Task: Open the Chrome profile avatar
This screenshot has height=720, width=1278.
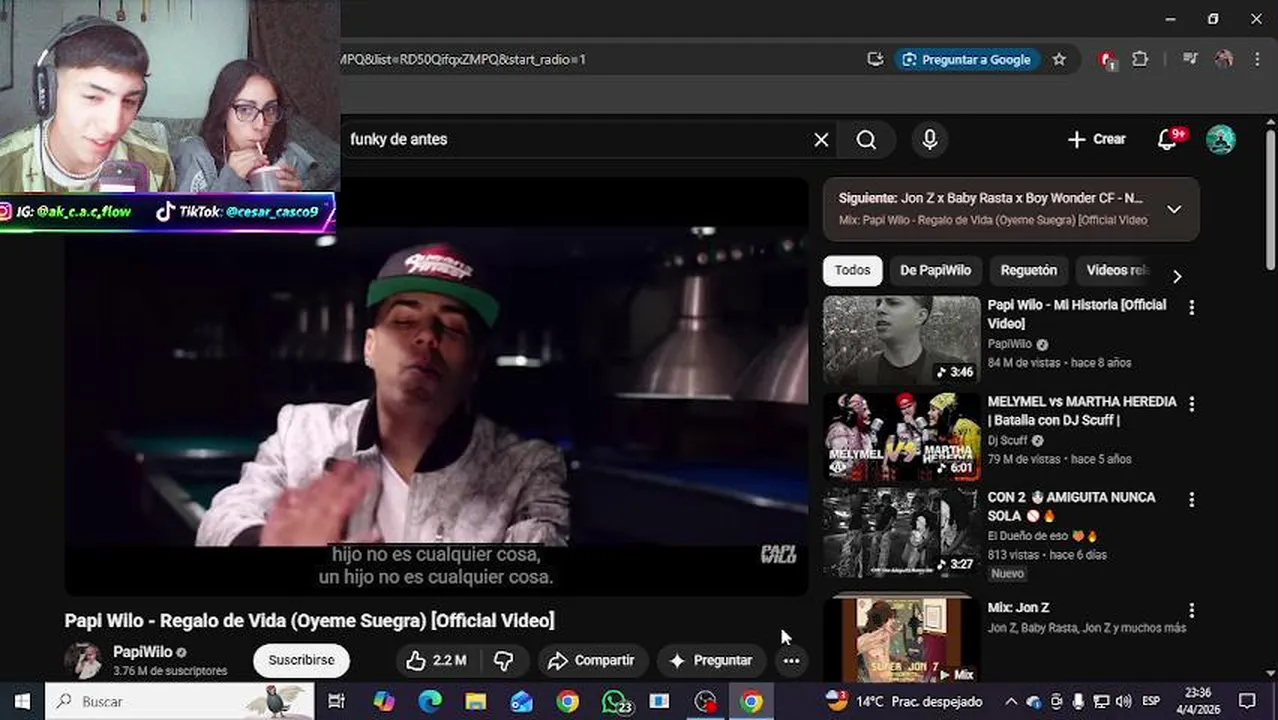Action: coord(1223,59)
